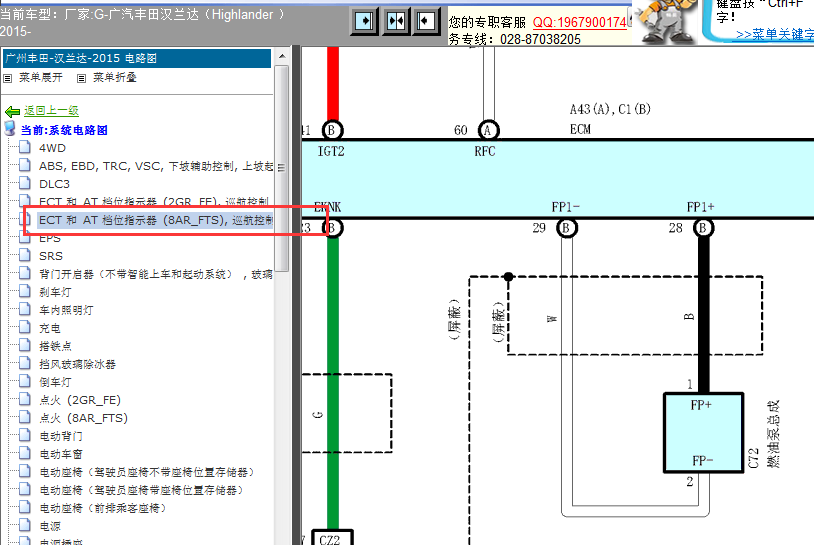
Task: Click the green back arrow icon
Action: pos(12,111)
